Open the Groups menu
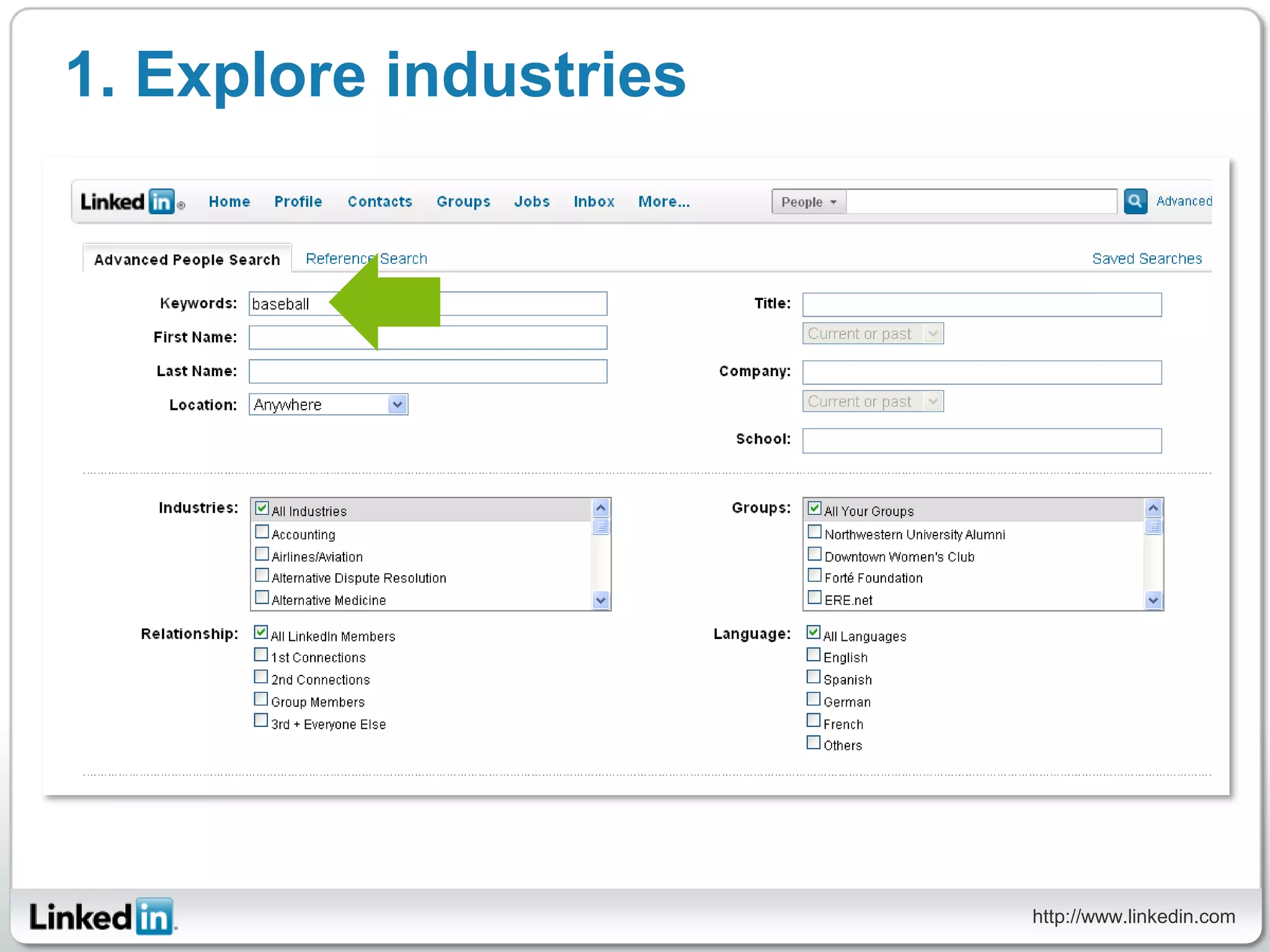This screenshot has height=952, width=1270. point(463,202)
